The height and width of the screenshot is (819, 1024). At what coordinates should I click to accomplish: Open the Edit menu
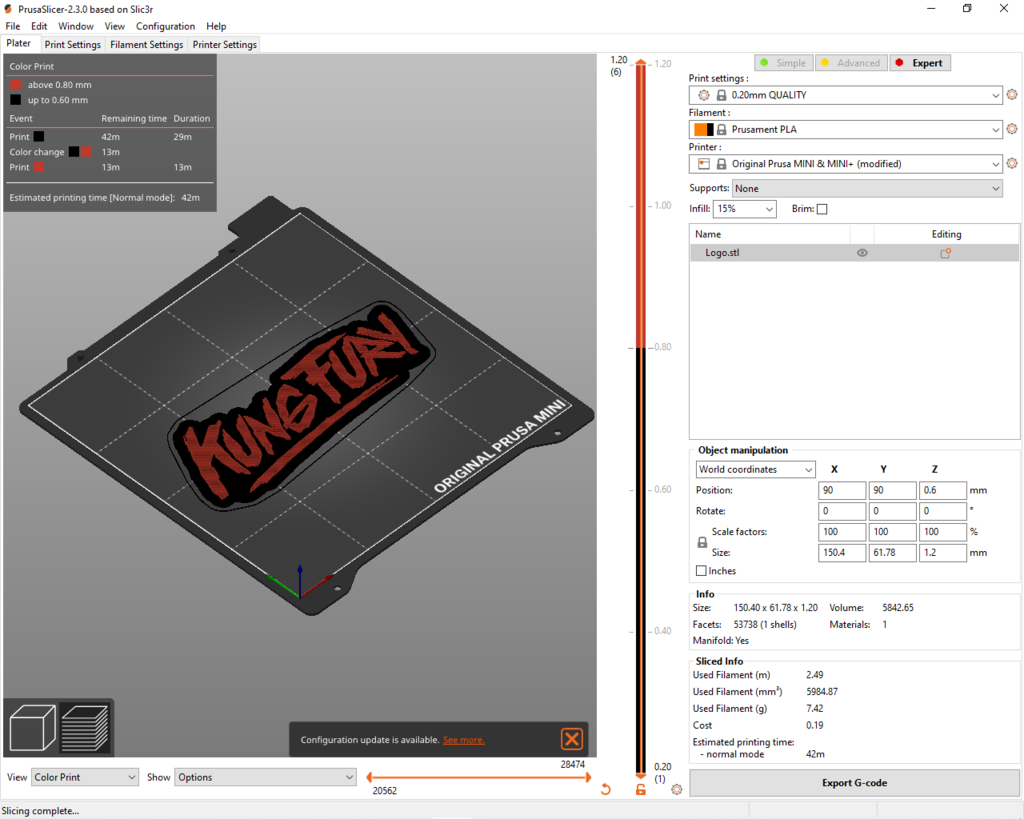39,26
